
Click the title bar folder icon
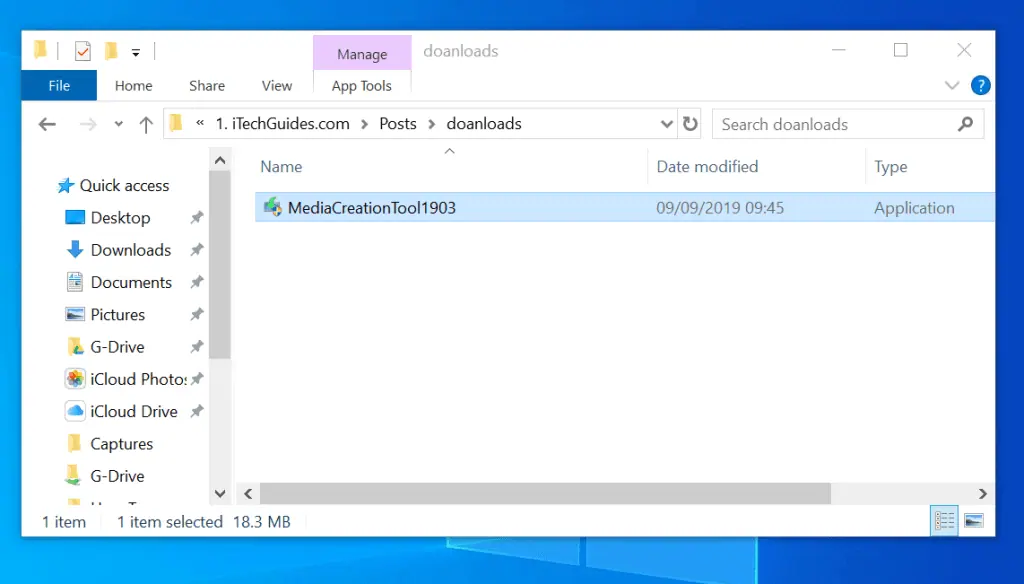pyautogui.click(x=40, y=49)
